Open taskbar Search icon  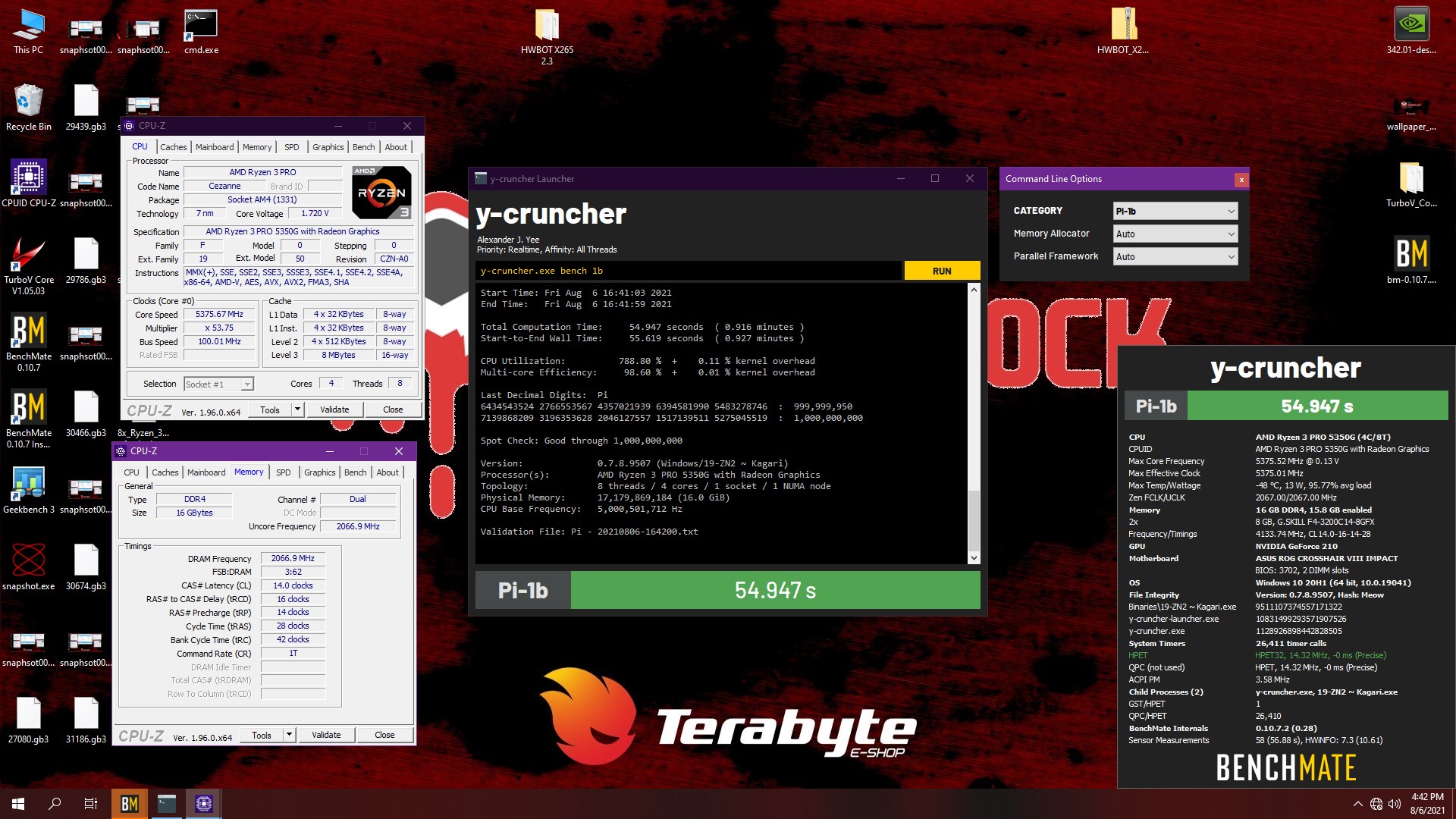(55, 804)
